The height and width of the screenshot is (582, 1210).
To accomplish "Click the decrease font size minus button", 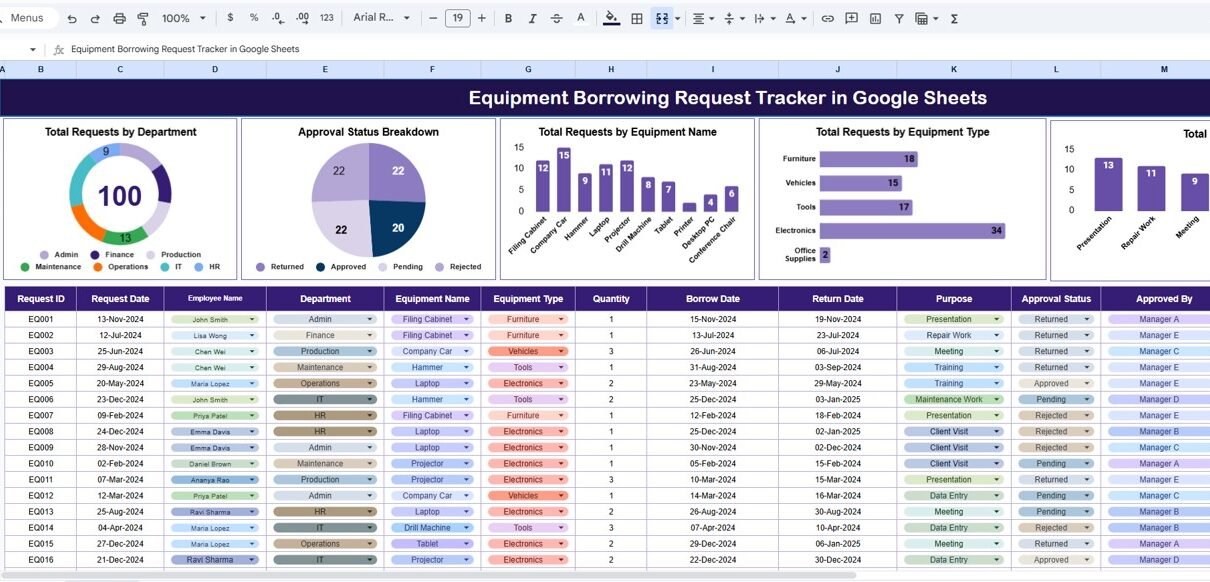I will 432,18.
